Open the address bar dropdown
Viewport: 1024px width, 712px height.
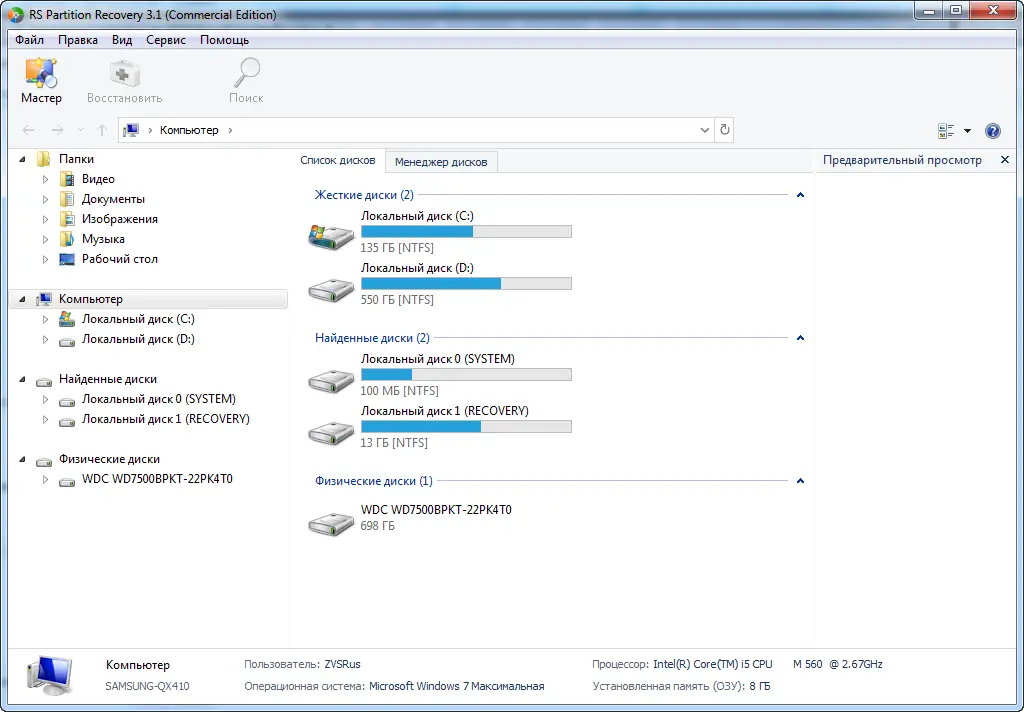tap(703, 130)
